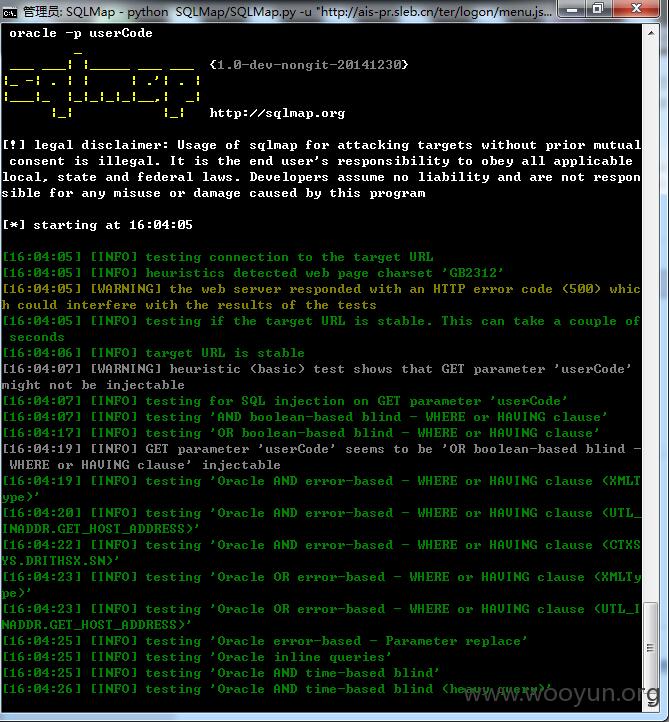Image resolution: width=669 pixels, height=722 pixels.
Task: Click heuristic (basic) test warning line
Action: click(x=318, y=377)
